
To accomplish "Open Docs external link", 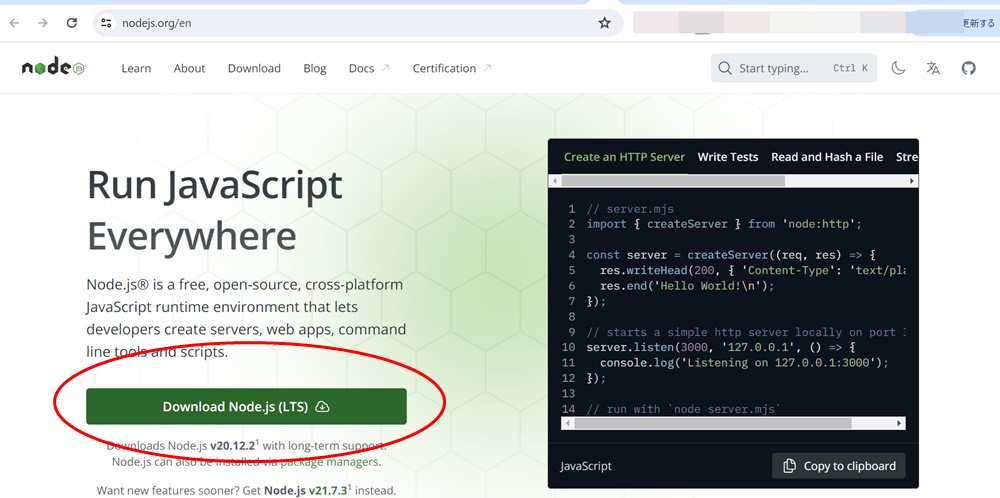I will pyautogui.click(x=369, y=68).
